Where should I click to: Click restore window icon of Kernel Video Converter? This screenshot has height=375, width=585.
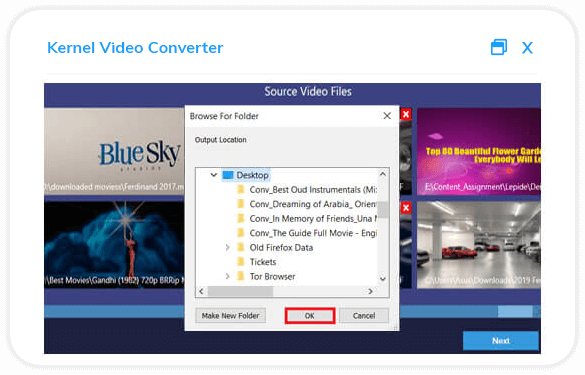point(499,47)
